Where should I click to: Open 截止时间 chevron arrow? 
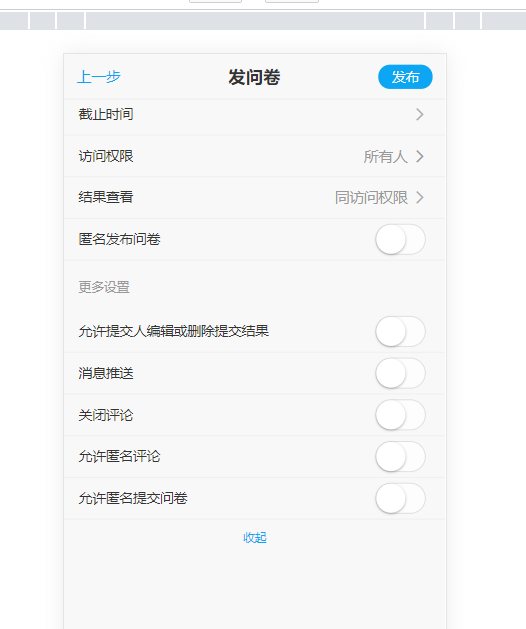(420, 115)
